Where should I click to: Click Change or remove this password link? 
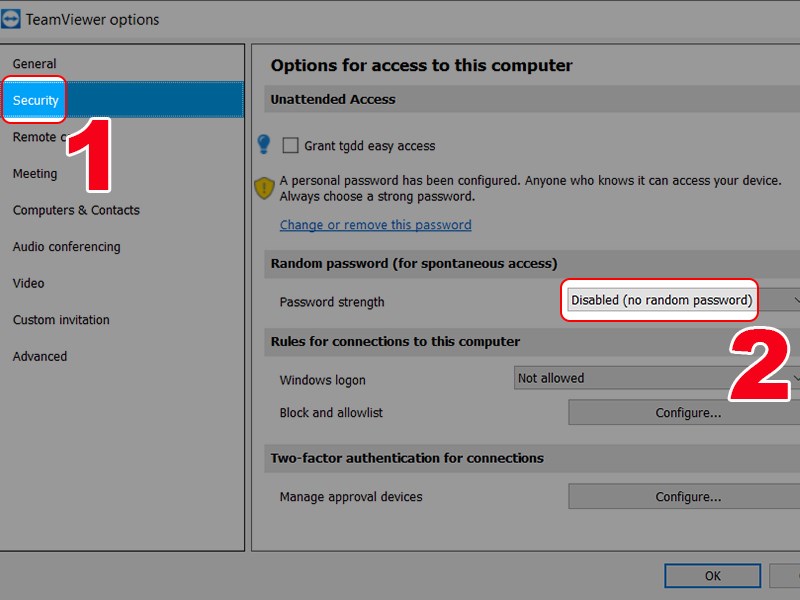pyautogui.click(x=376, y=225)
